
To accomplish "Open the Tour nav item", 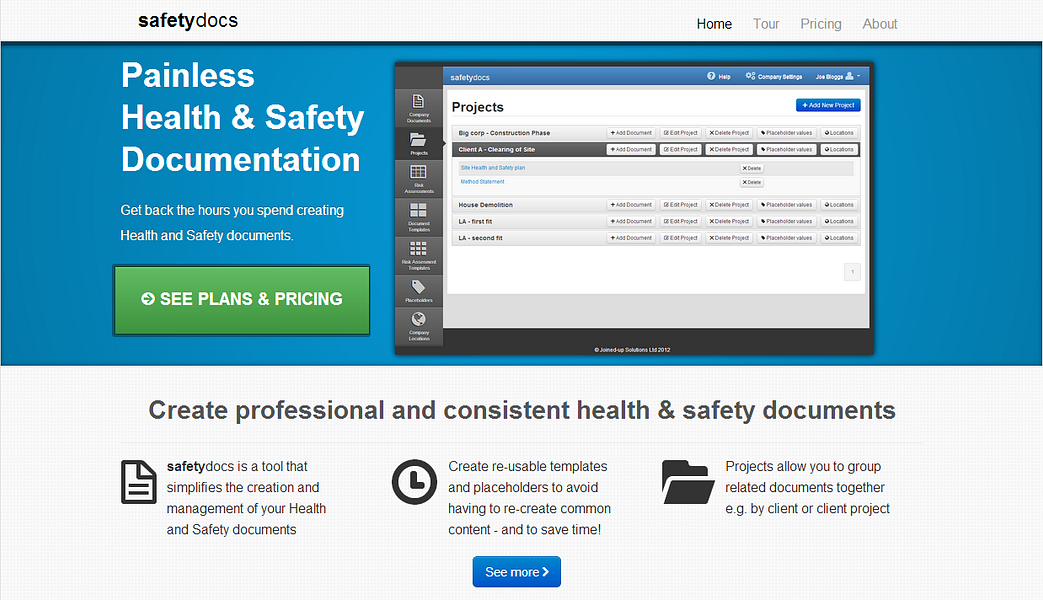I will (766, 24).
